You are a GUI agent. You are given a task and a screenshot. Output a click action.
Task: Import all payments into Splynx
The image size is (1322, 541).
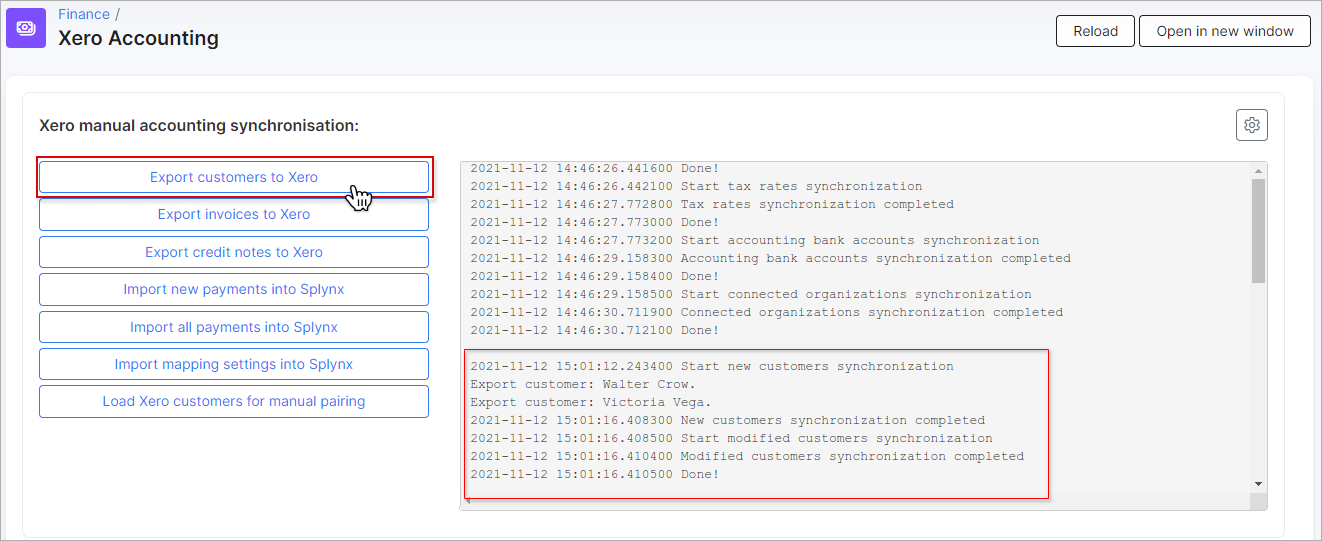(234, 327)
